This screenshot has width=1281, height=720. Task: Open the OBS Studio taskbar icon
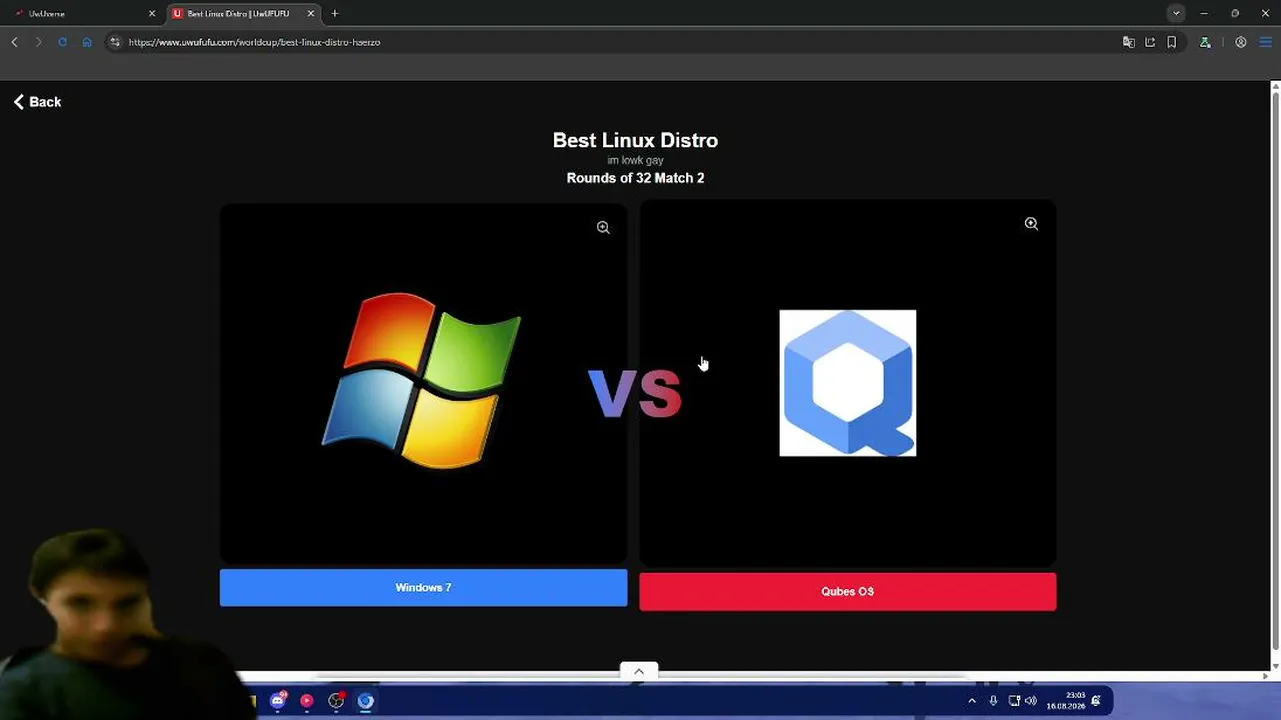point(336,701)
